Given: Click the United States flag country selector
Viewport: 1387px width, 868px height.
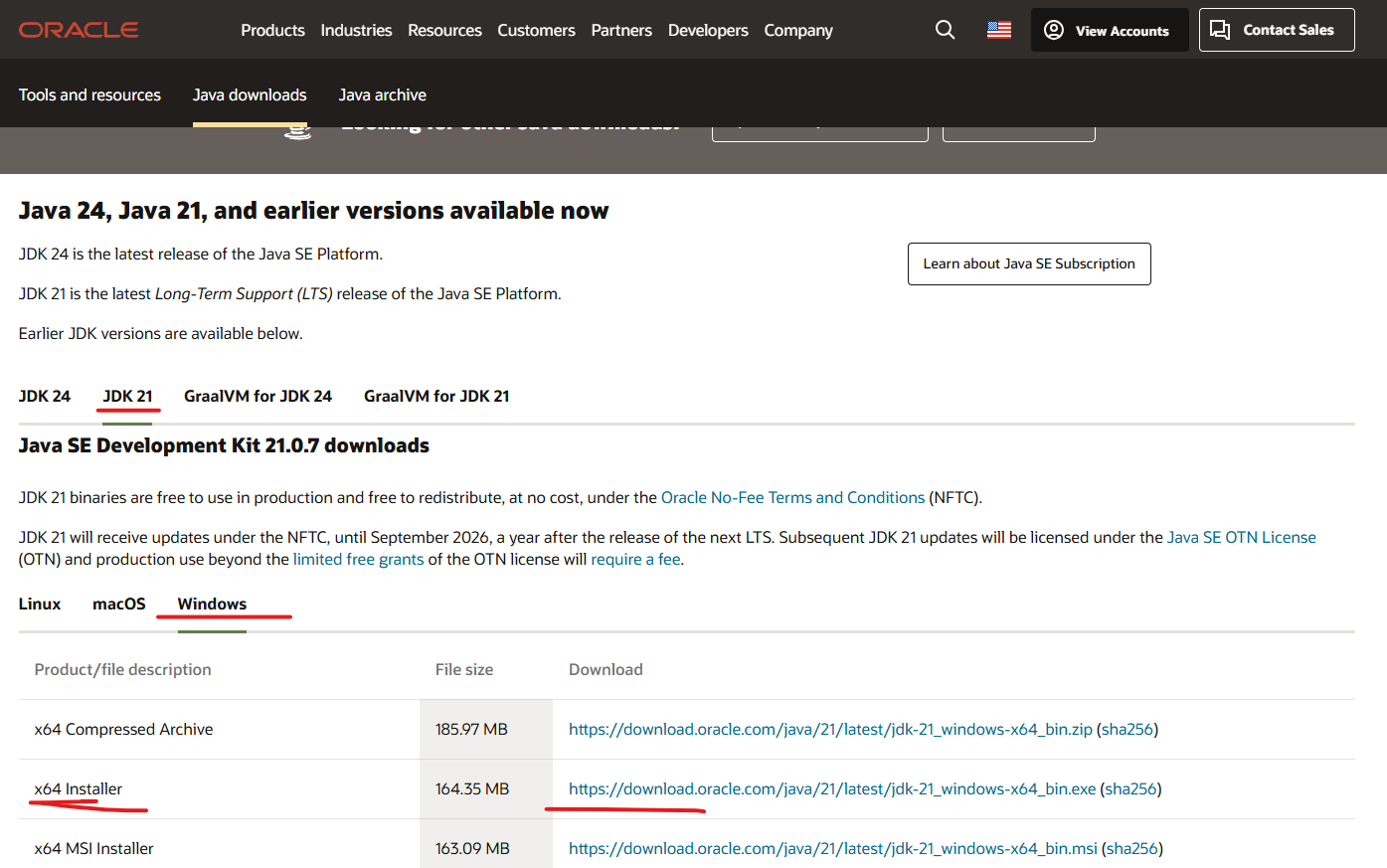Looking at the screenshot, I should coord(999,30).
